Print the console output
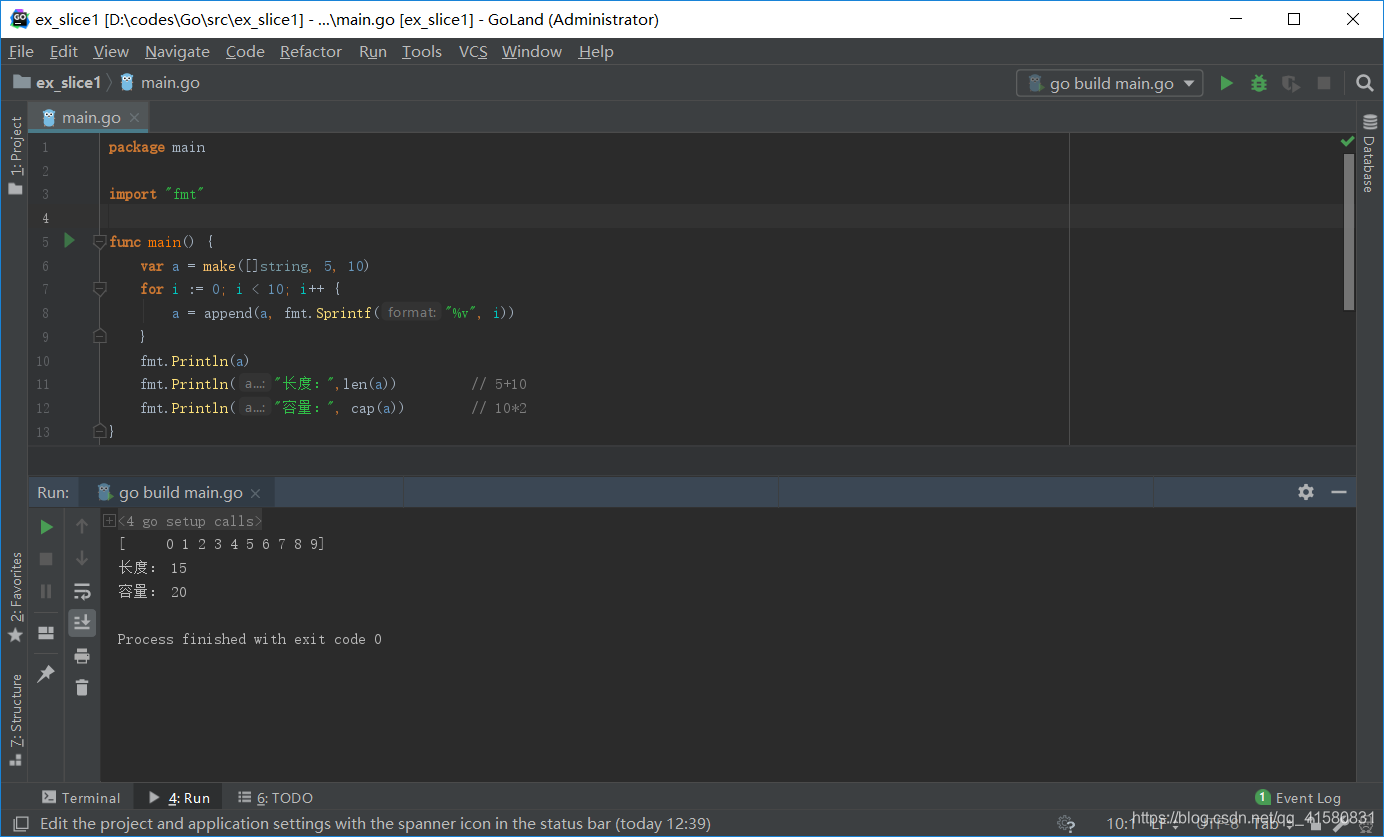The height and width of the screenshot is (837, 1384). [x=82, y=656]
